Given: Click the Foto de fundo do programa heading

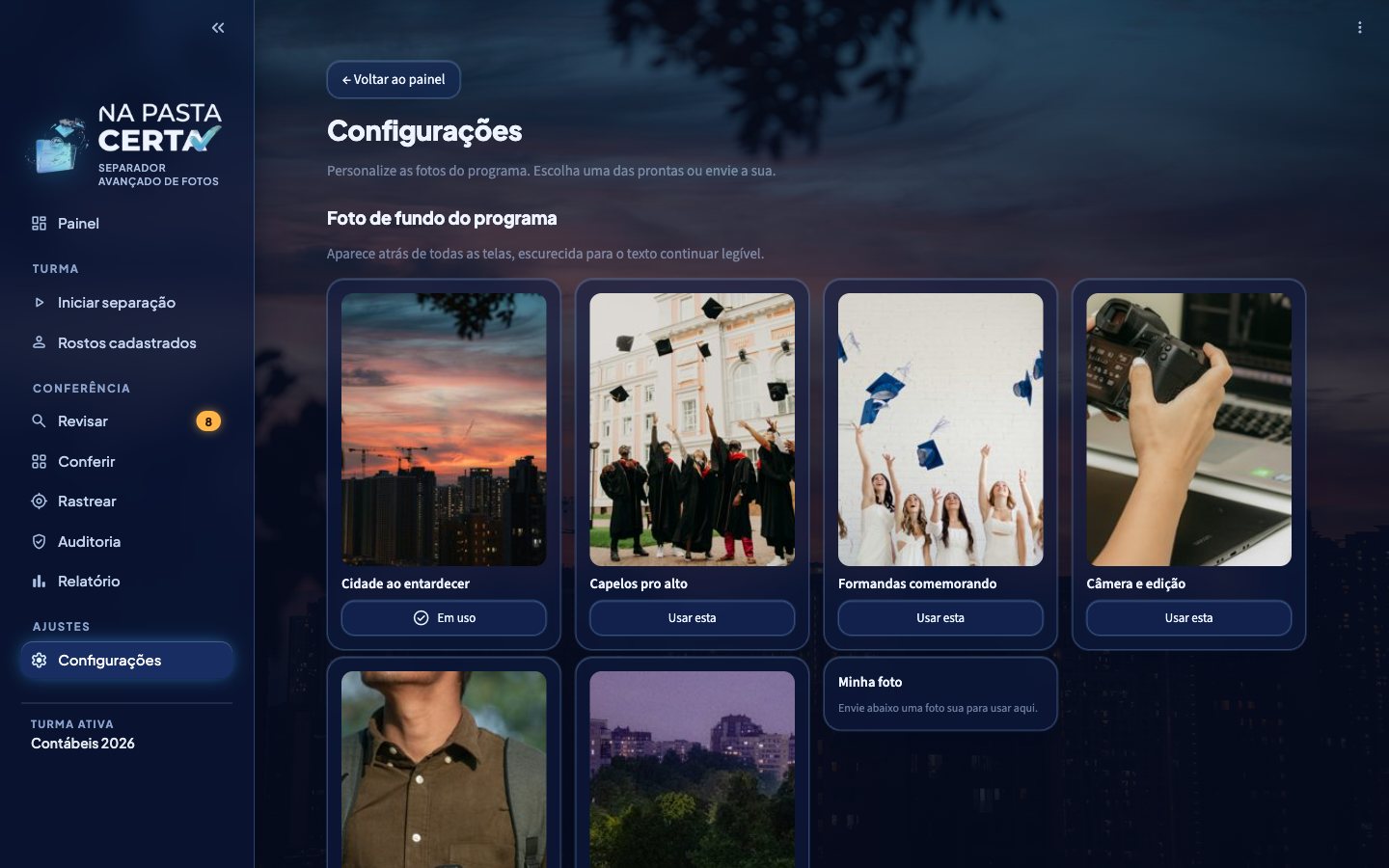Looking at the screenshot, I should (x=442, y=218).
